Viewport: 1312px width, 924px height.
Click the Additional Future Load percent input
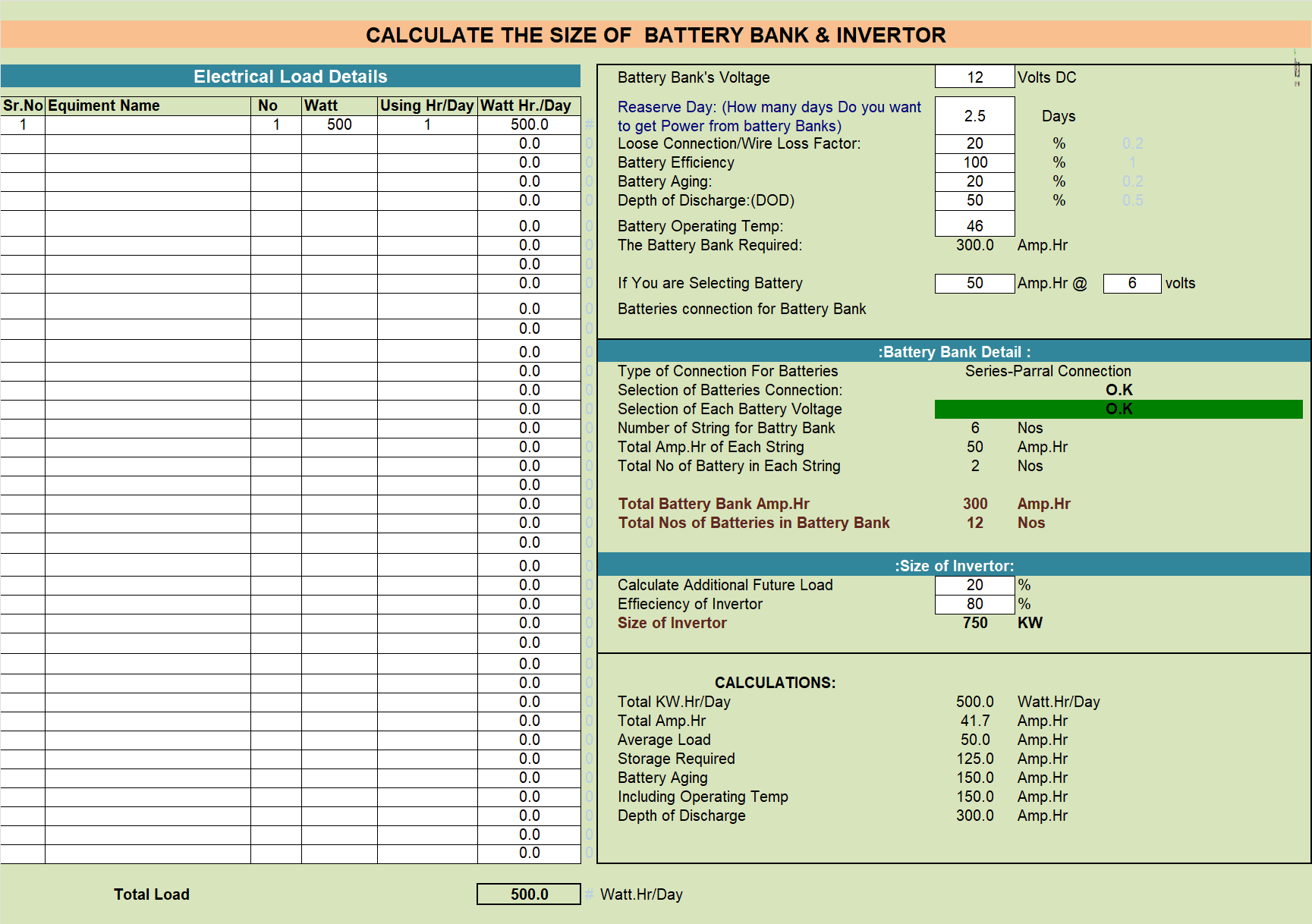click(x=974, y=586)
